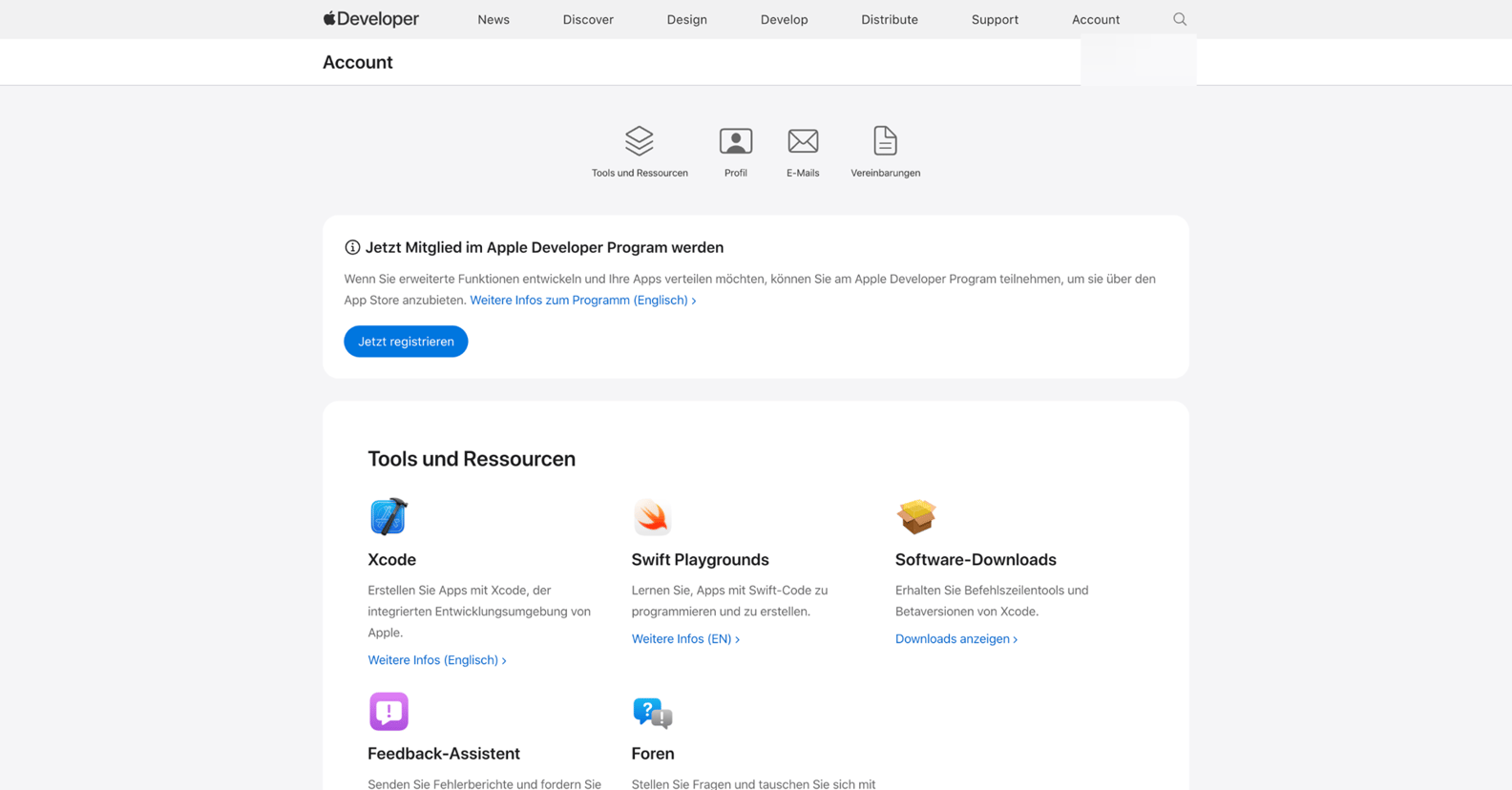Screen dimensions: 1512x790
Task: Click the Jetzt registrieren button
Action: tap(406, 342)
